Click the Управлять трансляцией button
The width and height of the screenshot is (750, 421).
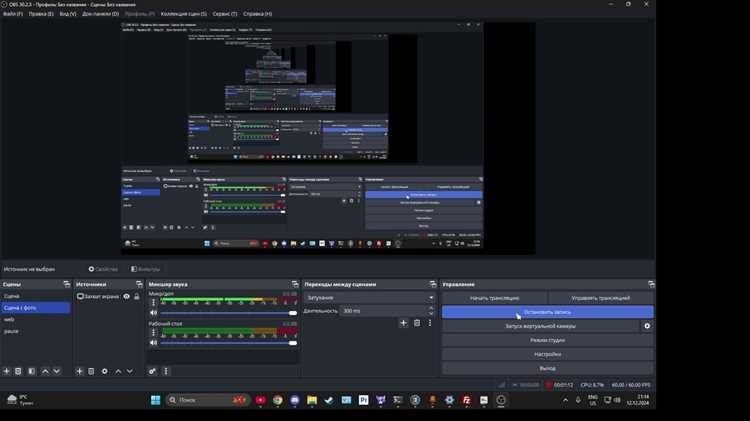[601, 298]
